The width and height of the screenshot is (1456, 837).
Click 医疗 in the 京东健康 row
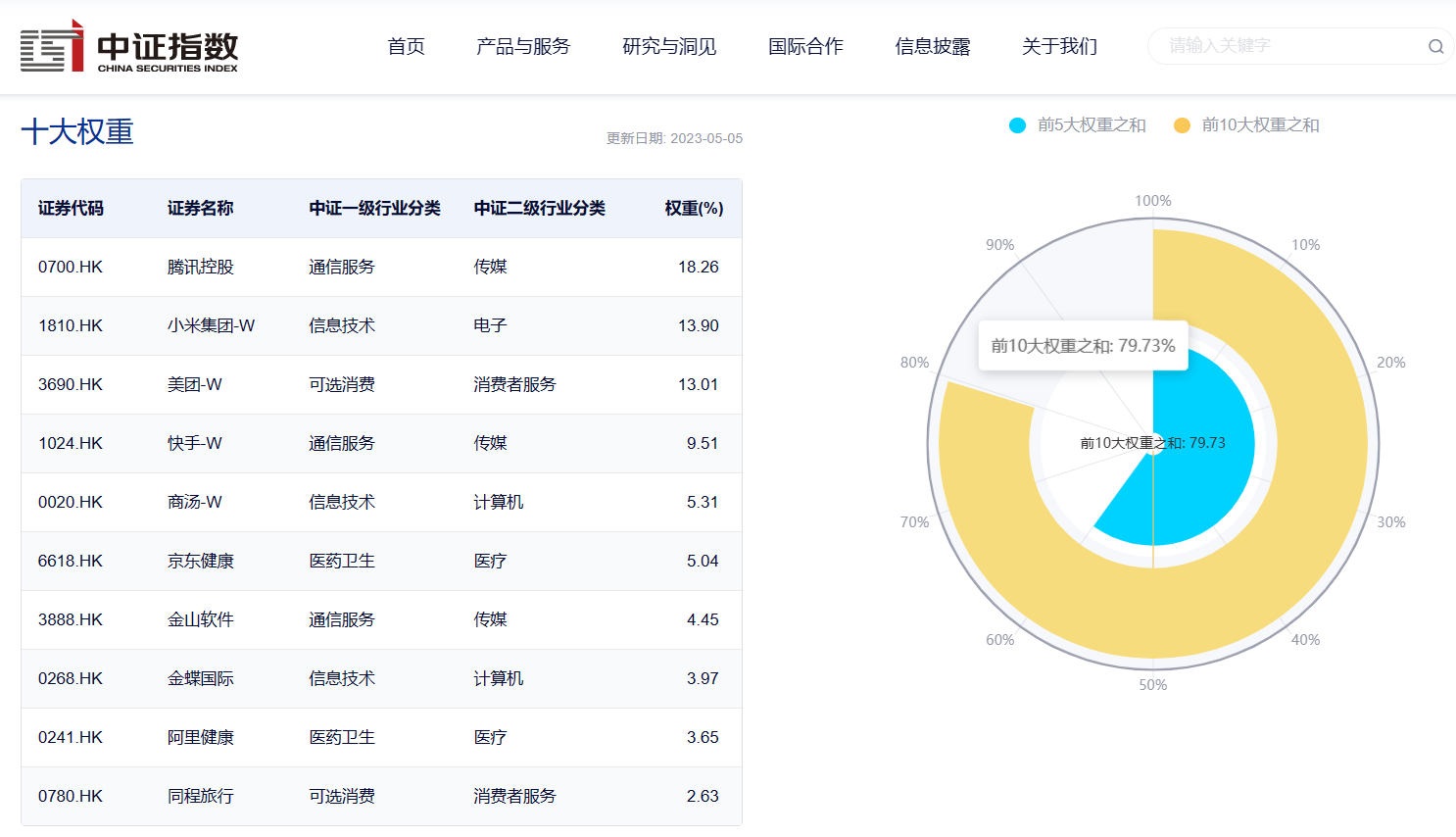click(490, 561)
